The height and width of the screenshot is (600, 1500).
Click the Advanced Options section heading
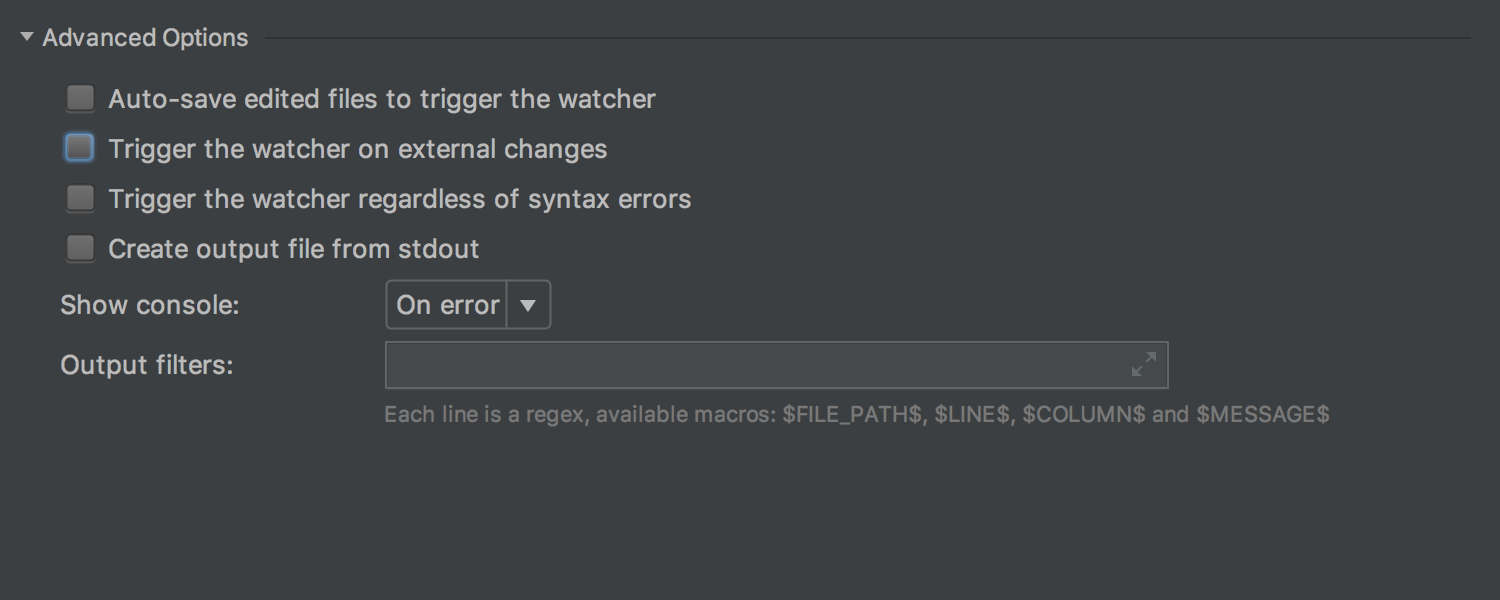[145, 38]
